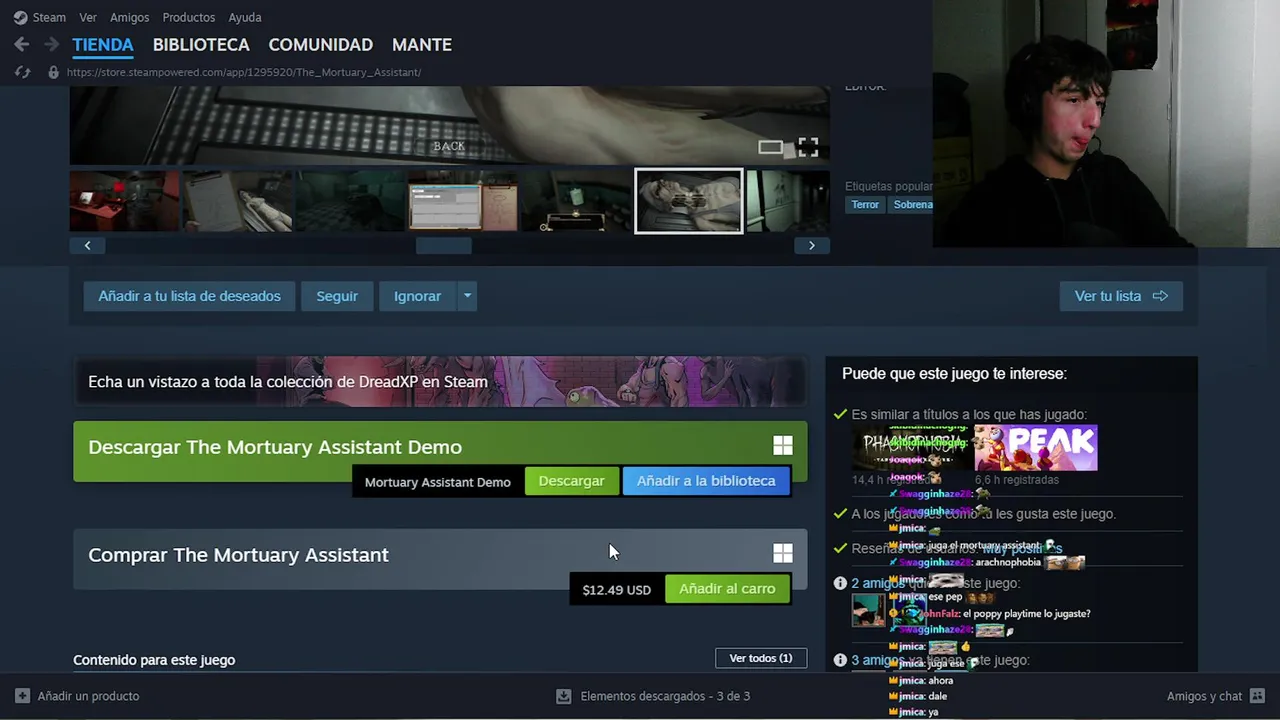Expand the Ignorar dropdown arrow
Screen dimensions: 1280x720
[x=467, y=296]
